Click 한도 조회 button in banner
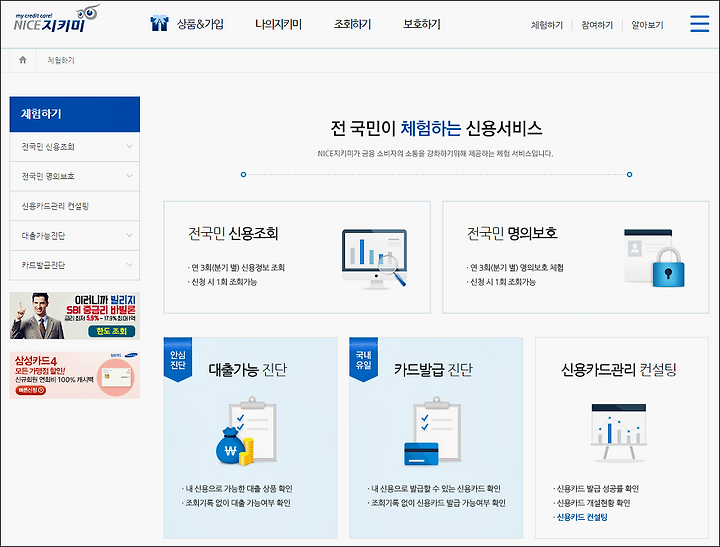Viewport: 720px width, 547px height. pos(112,331)
